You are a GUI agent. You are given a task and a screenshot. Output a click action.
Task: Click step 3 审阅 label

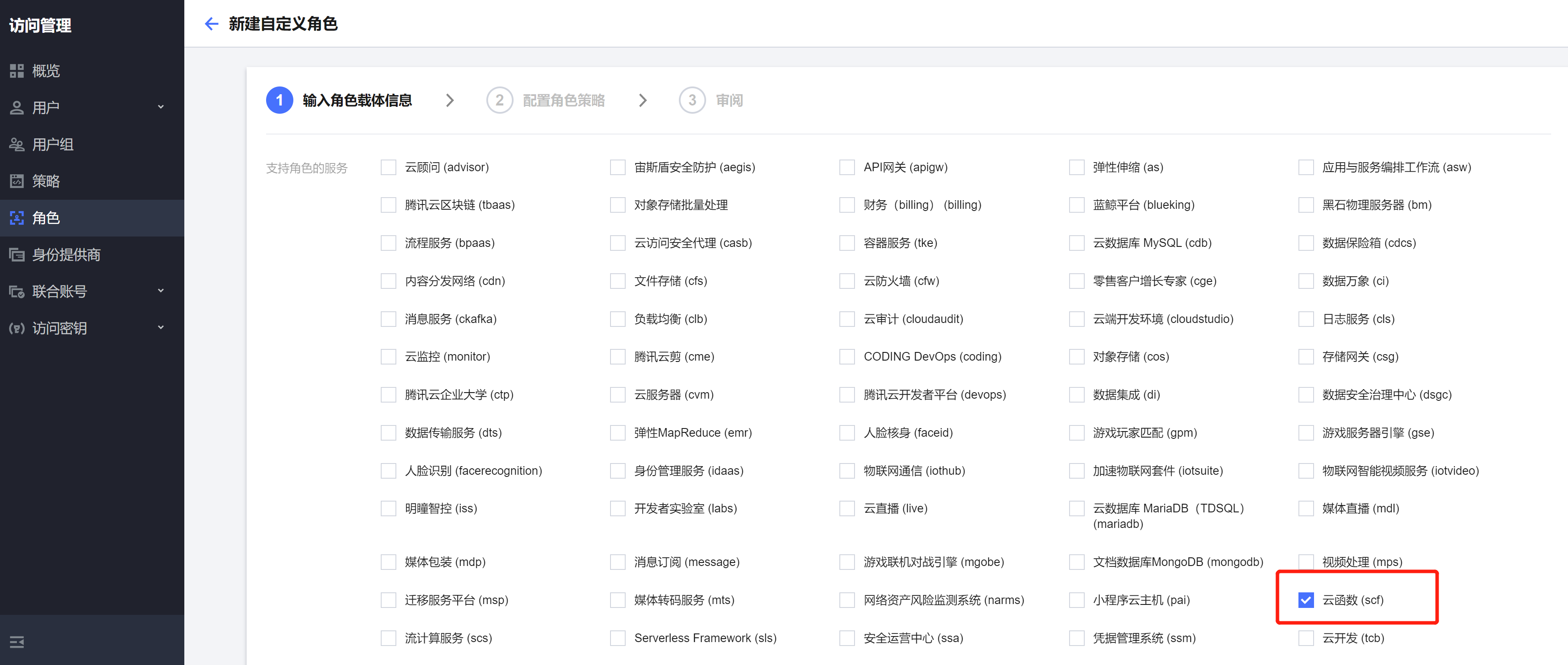[729, 100]
